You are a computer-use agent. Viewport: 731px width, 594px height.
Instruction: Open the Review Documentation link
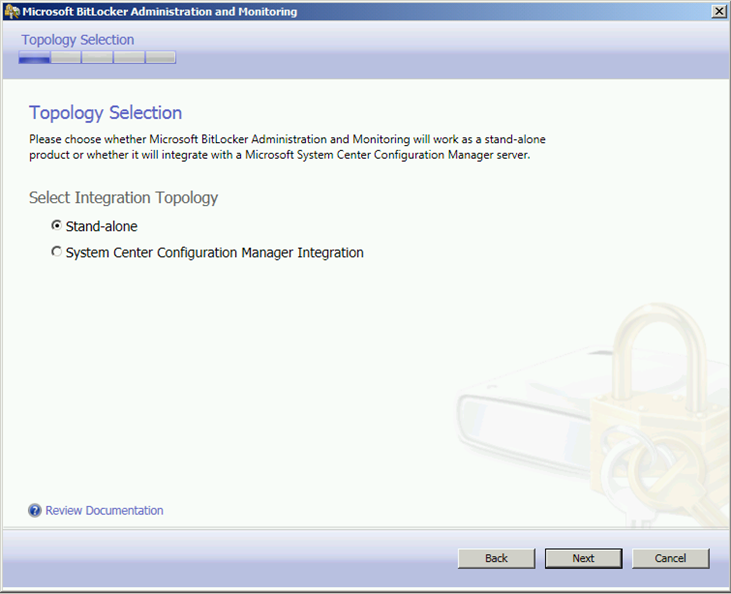[x=104, y=511]
